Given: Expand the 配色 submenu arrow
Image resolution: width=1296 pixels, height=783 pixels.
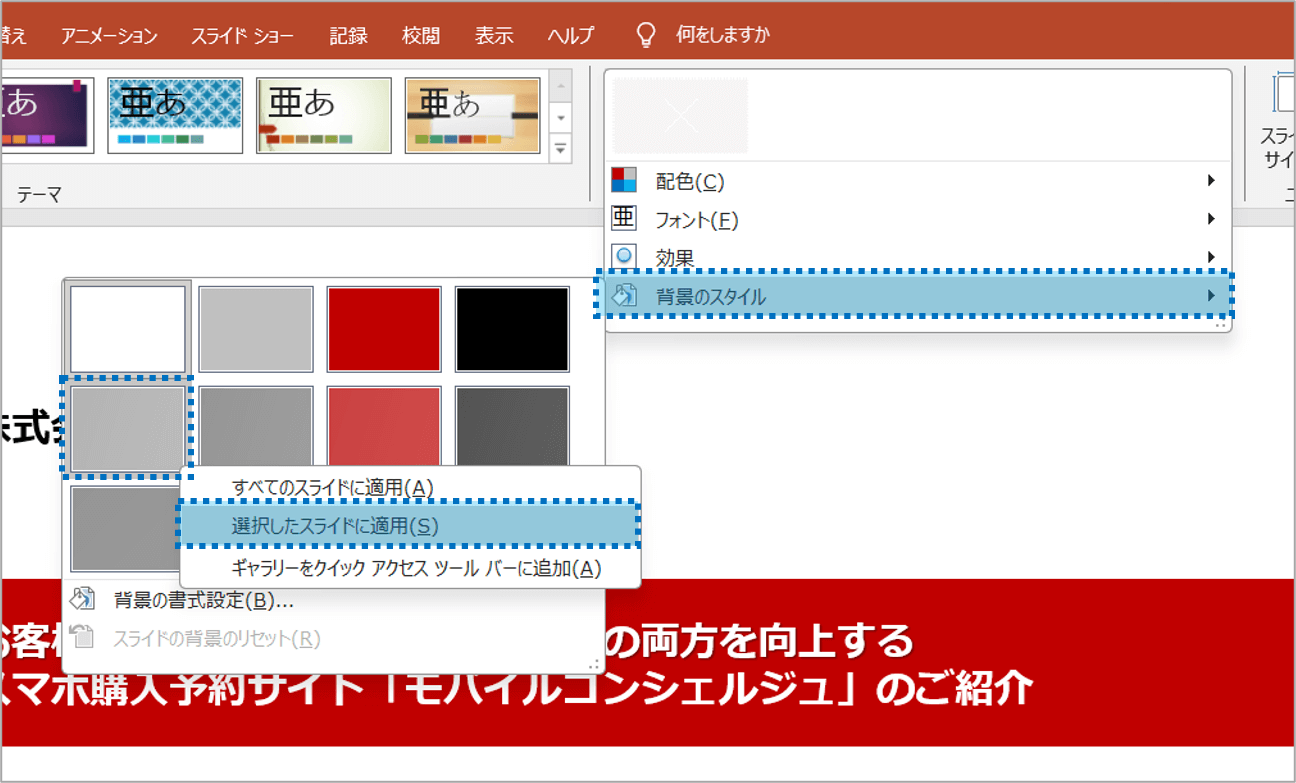Looking at the screenshot, I should click(1210, 180).
